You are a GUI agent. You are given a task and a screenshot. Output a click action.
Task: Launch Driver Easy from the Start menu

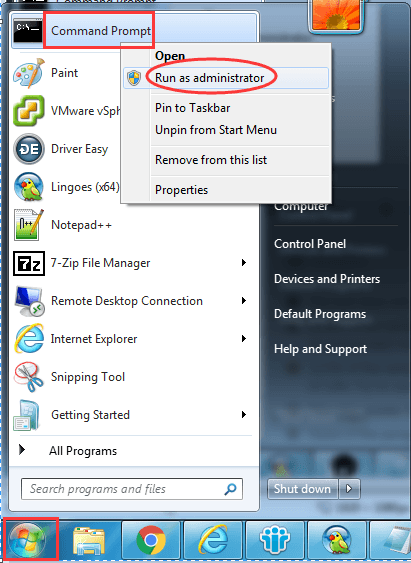click(79, 149)
